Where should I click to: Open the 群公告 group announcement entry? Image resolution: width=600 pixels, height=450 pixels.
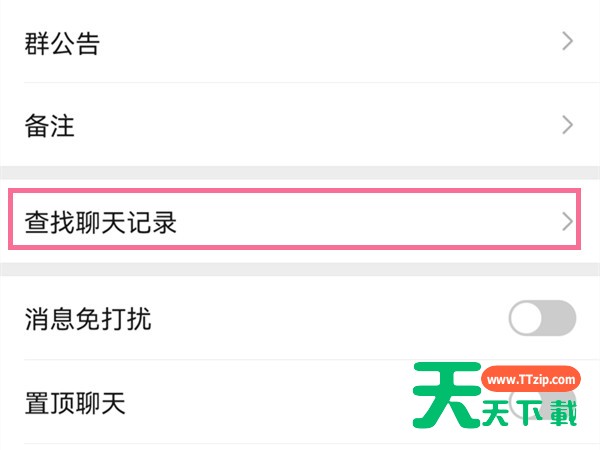pyautogui.click(x=300, y=41)
